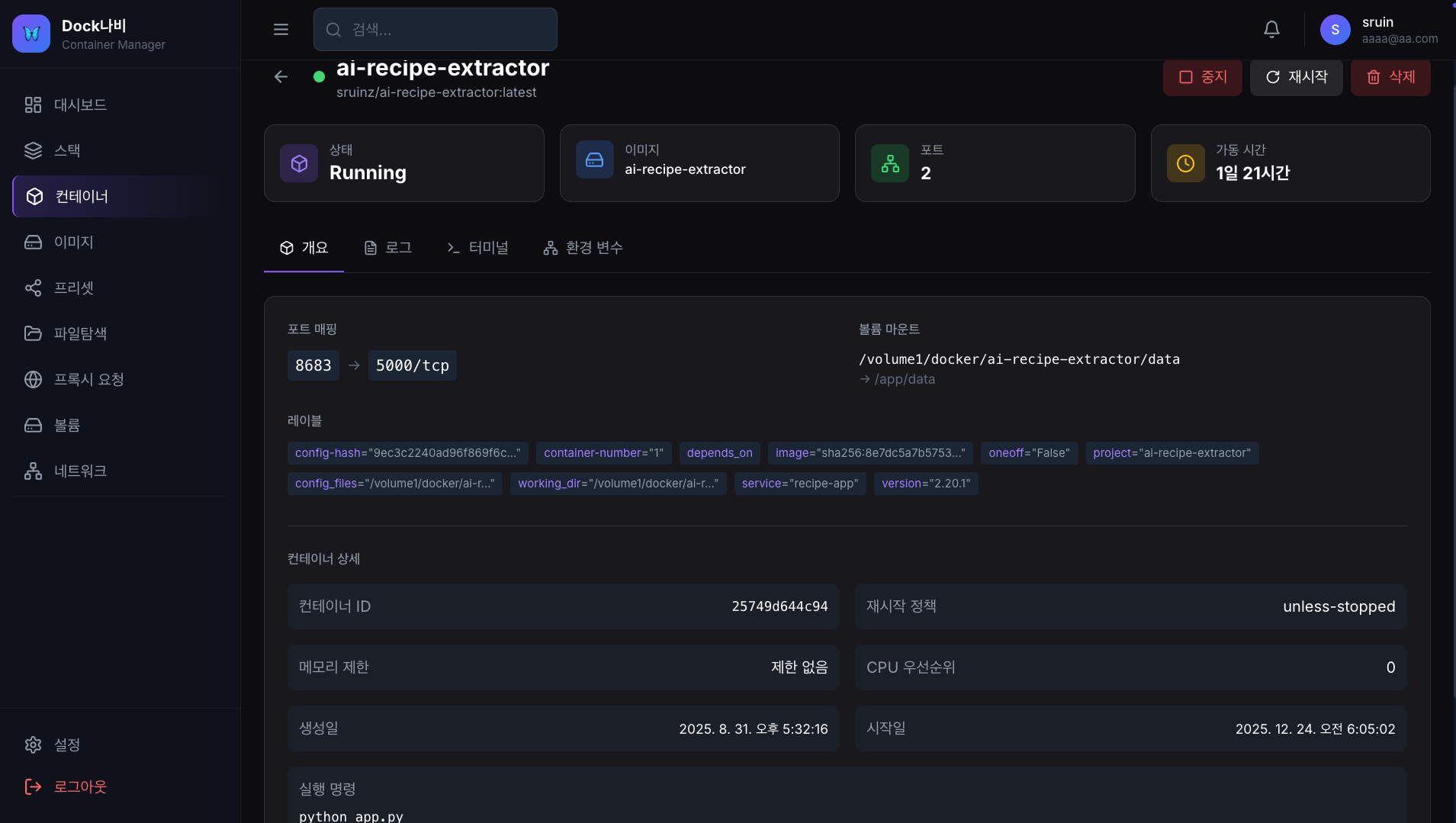Focus the 검색 search input field
The height and width of the screenshot is (823, 1456).
coord(446,30)
